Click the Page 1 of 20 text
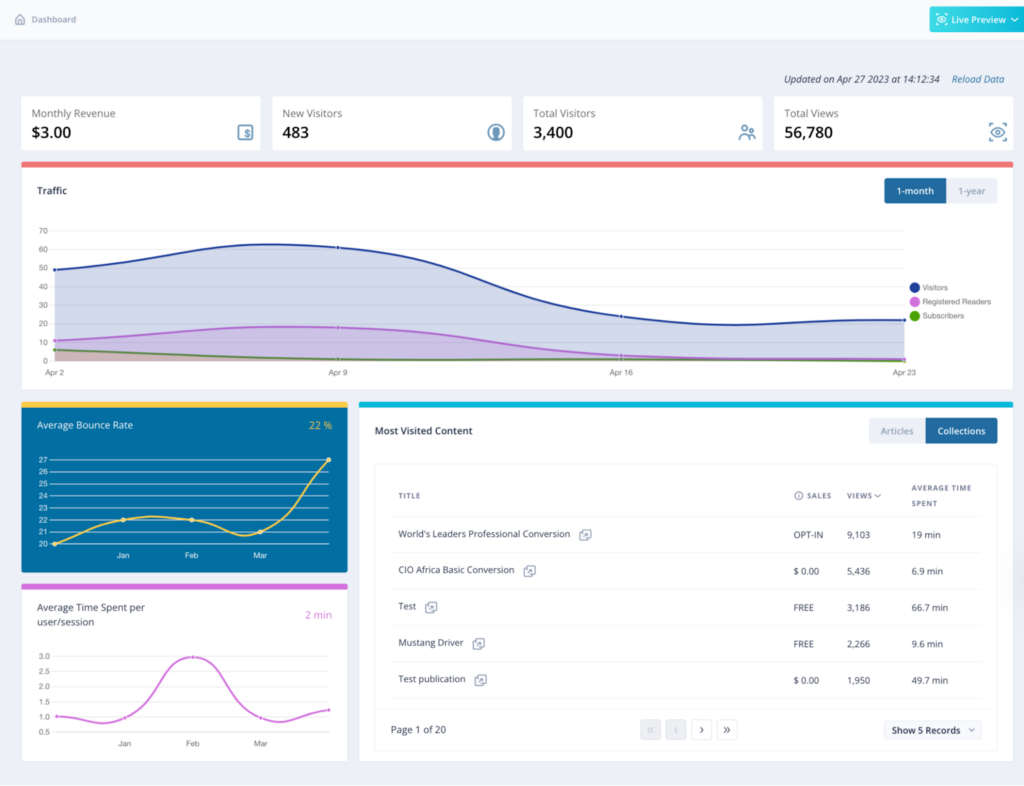Image resolution: width=1024 pixels, height=786 pixels. pyautogui.click(x=418, y=730)
